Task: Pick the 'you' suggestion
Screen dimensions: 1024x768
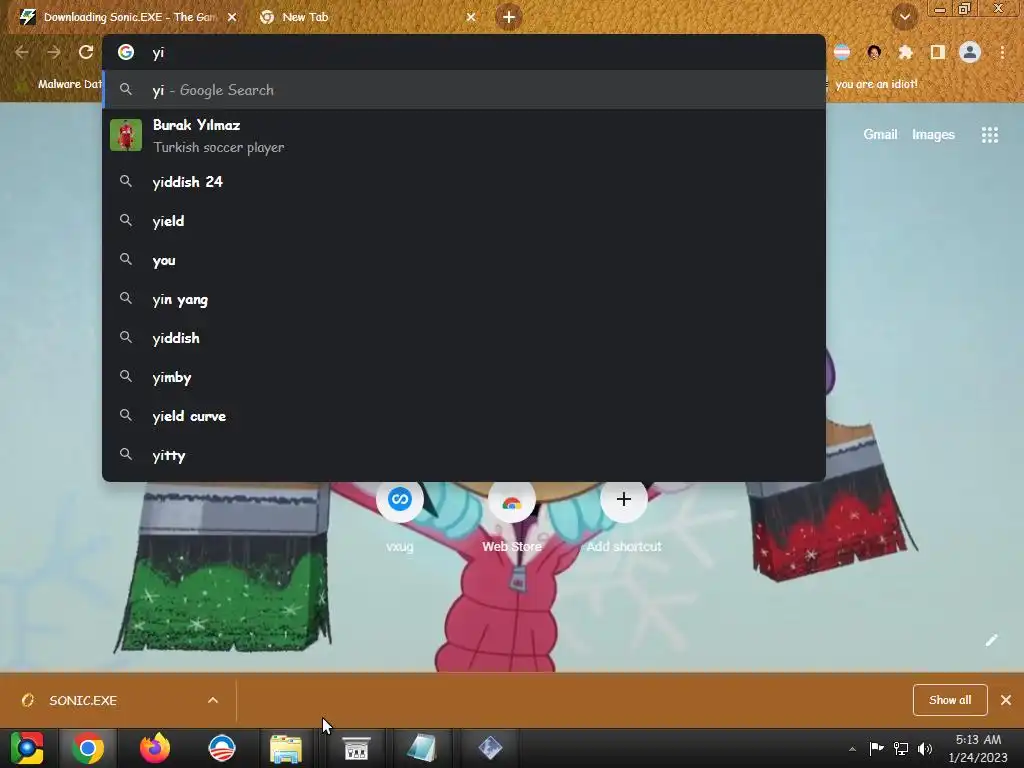Action: click(x=464, y=260)
